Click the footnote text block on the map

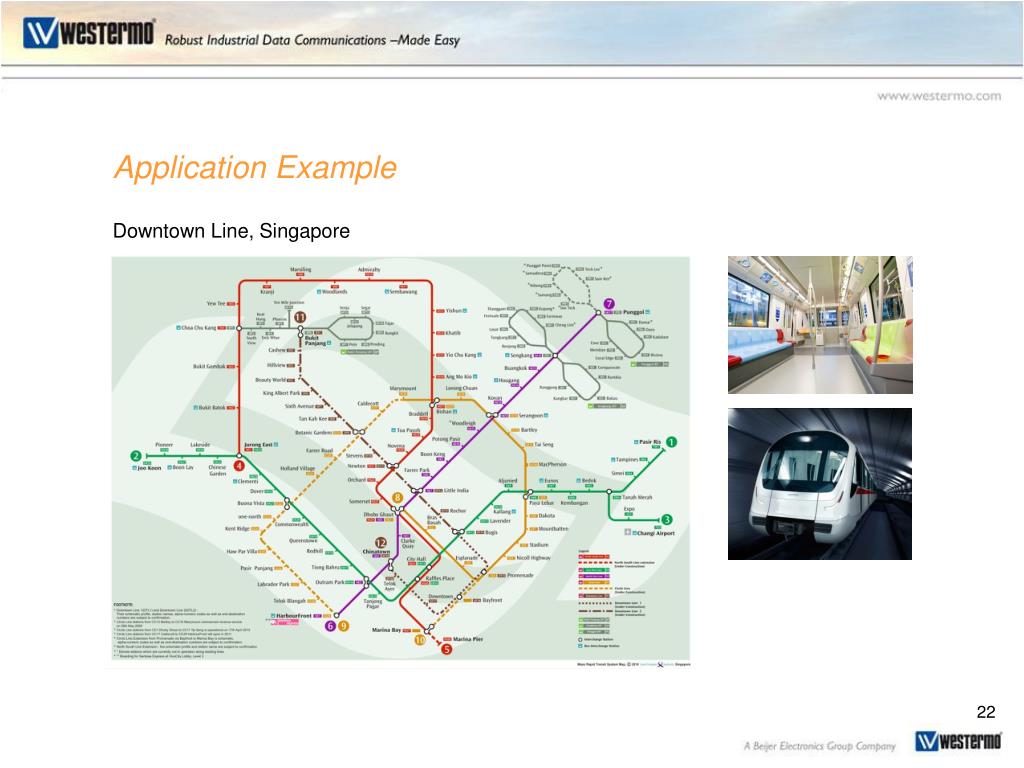185,630
